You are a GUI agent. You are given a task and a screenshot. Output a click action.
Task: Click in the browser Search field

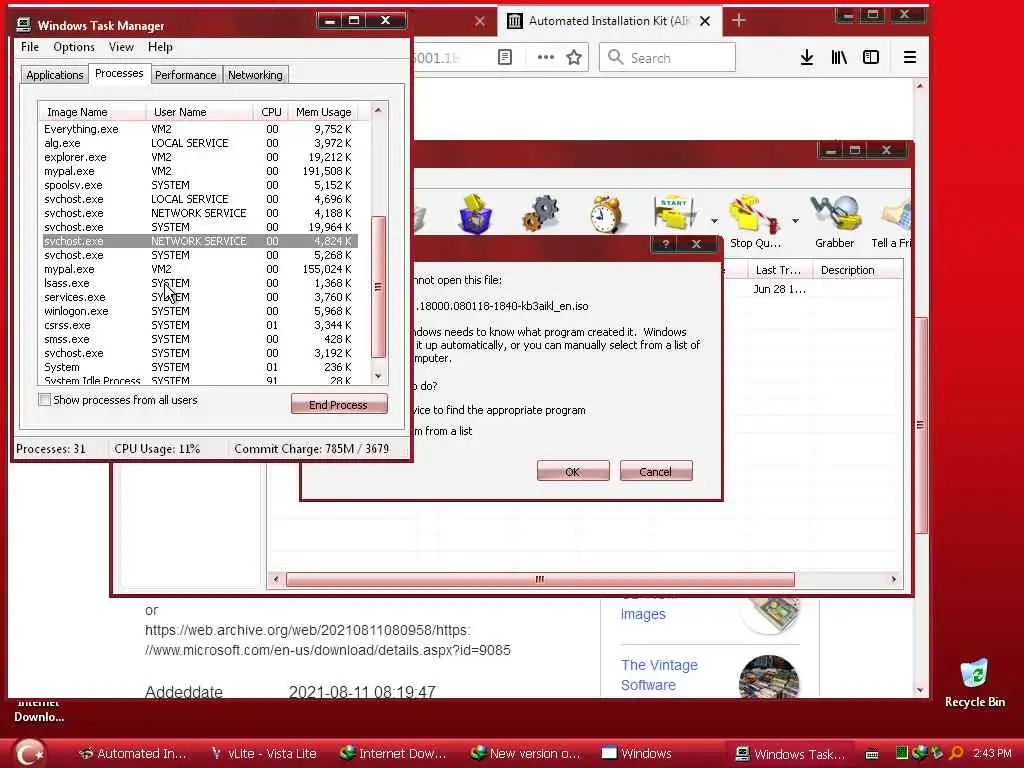coord(667,57)
